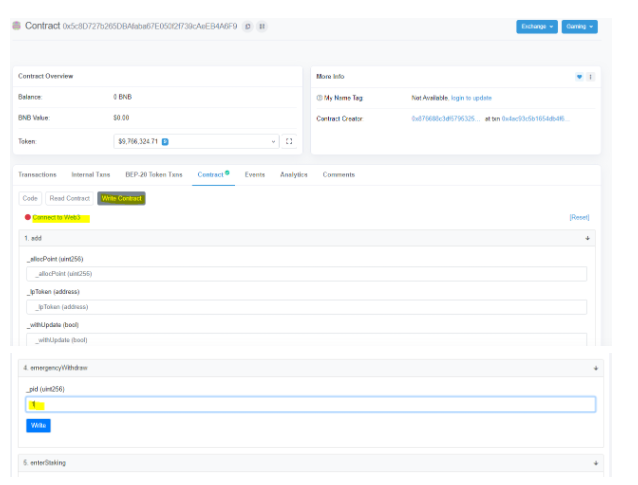The height and width of the screenshot is (485, 638).
Task: Click the Contract Overview heading
Action: point(46,76)
